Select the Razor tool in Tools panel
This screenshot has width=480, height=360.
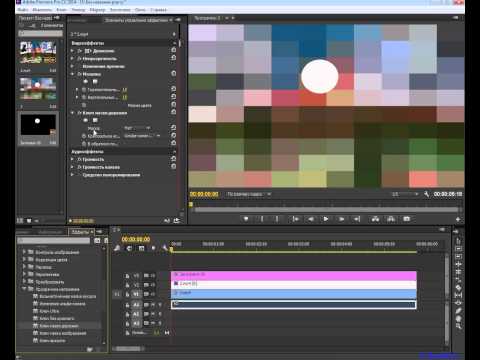[x=458, y=288]
